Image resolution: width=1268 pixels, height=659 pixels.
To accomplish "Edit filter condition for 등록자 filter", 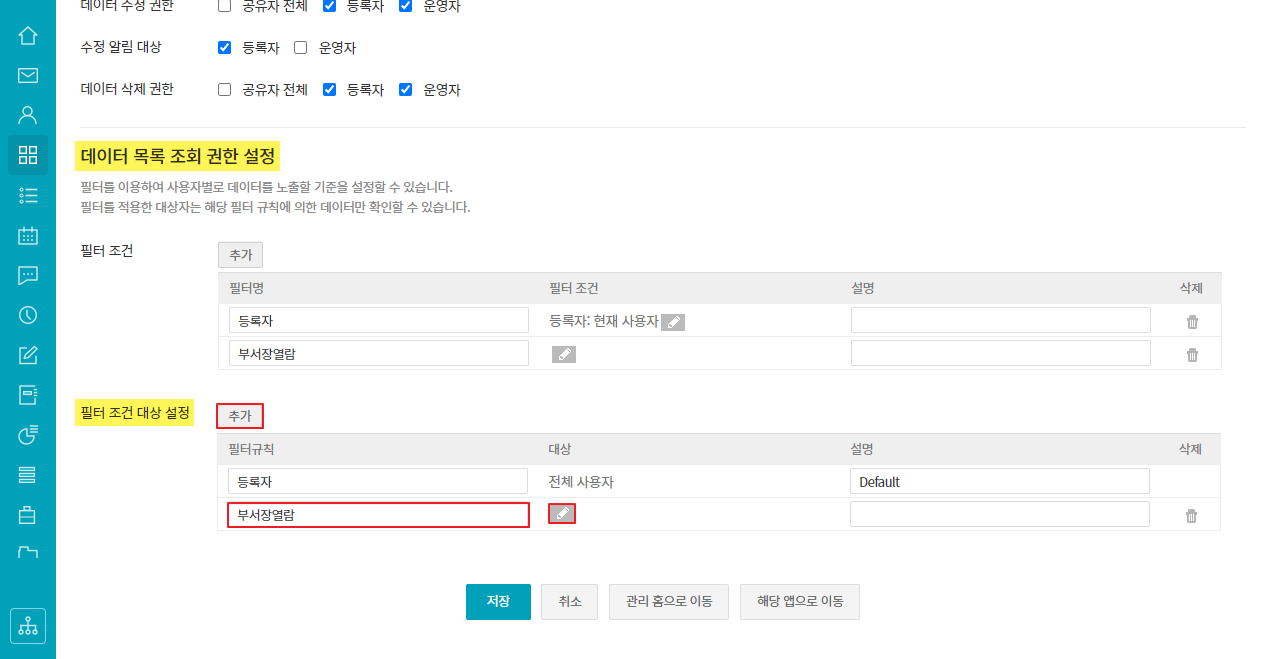I will 673,322.
